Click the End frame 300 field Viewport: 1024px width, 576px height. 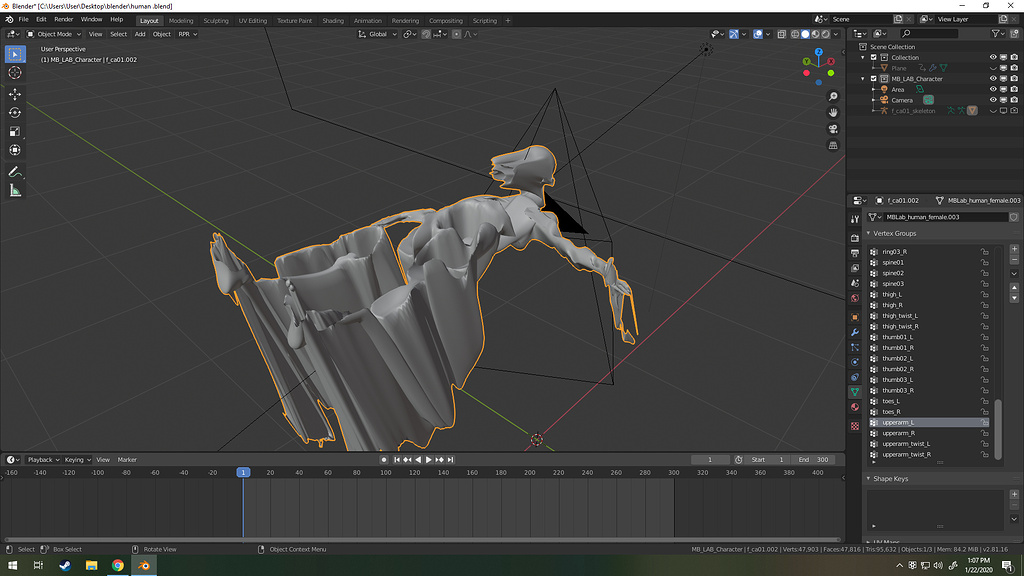click(x=814, y=460)
